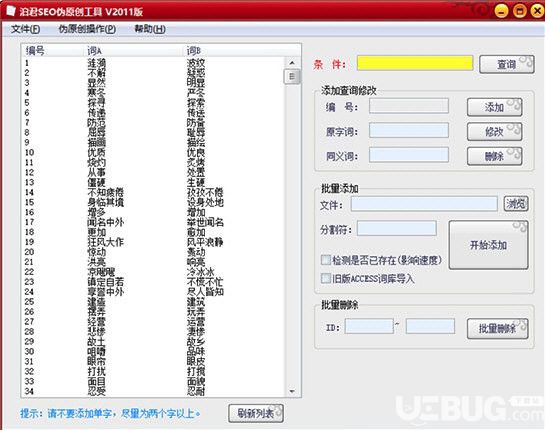Minimize the window
This screenshot has height=430, width=545.
(x=501, y=11)
